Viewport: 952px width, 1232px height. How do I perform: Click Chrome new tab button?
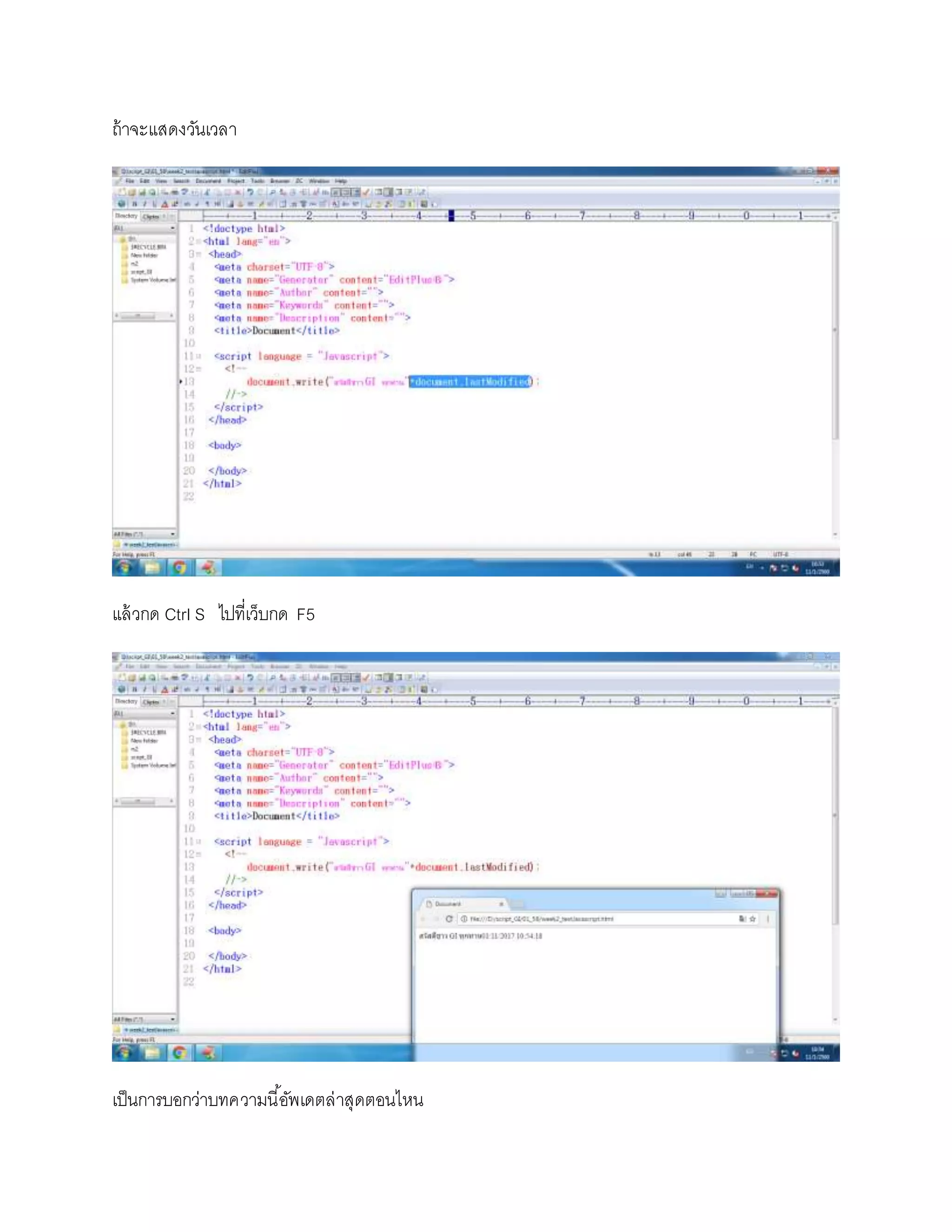tap(516, 904)
